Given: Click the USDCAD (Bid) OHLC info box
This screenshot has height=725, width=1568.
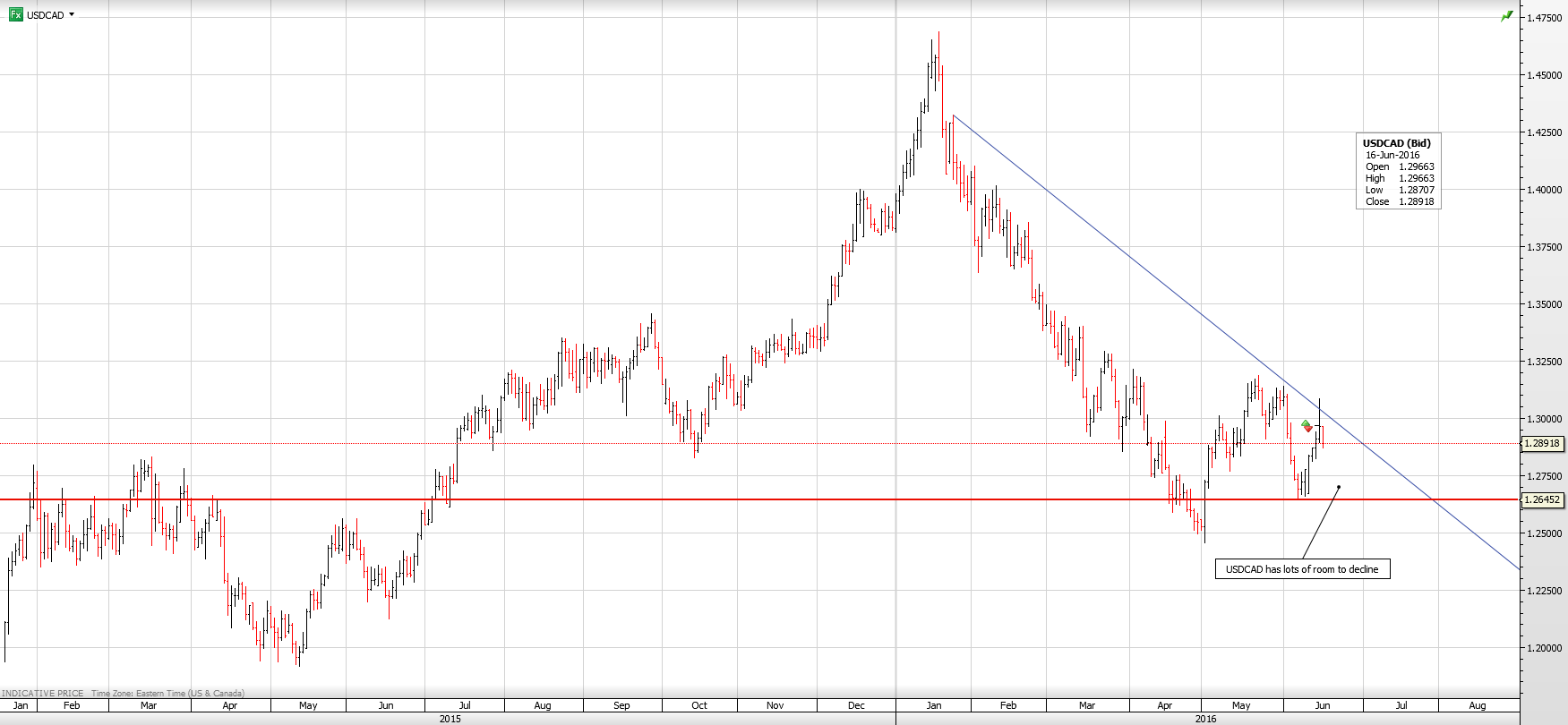Looking at the screenshot, I should [x=1398, y=172].
